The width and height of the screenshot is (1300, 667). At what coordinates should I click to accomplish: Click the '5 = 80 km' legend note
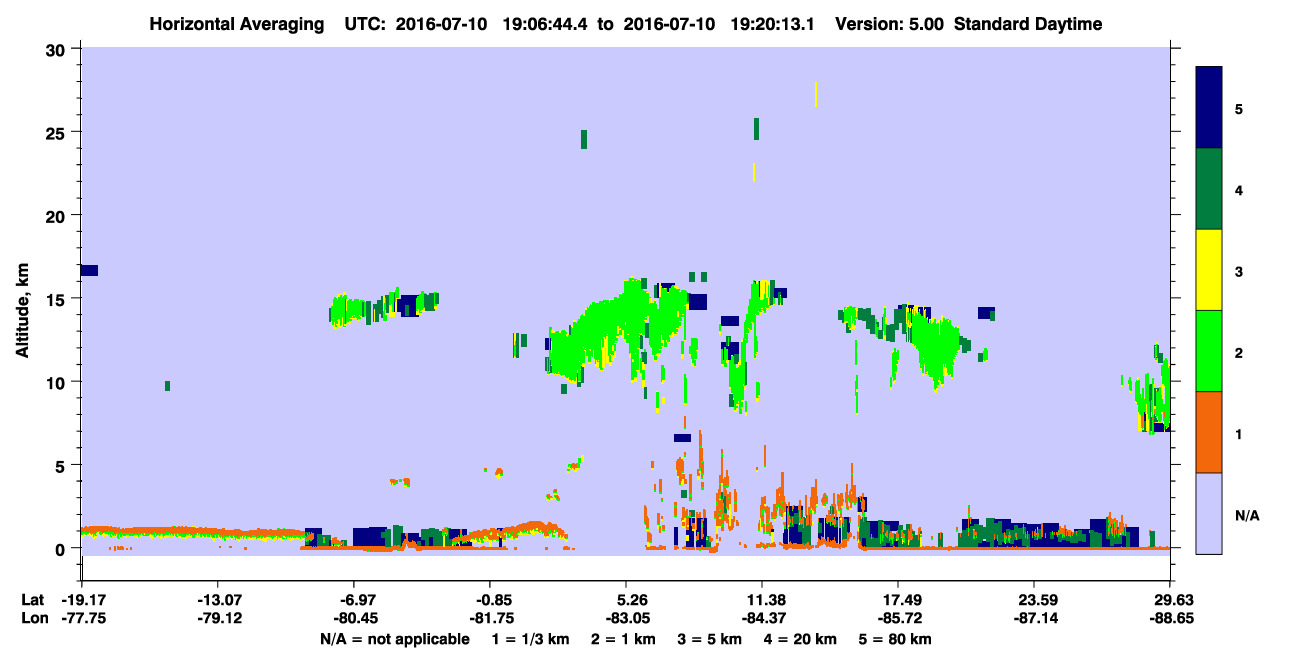pos(896,639)
